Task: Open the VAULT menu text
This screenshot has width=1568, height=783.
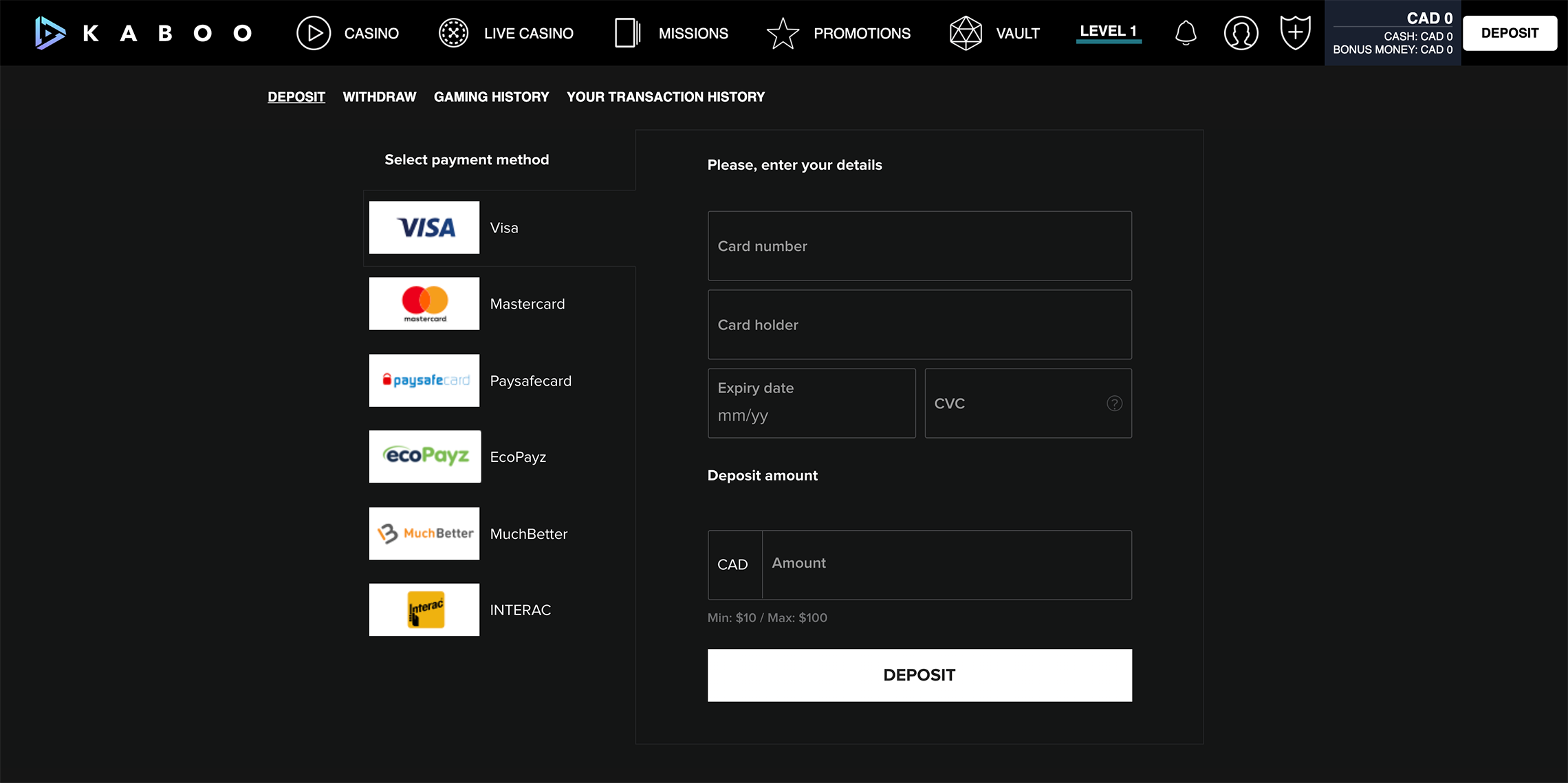Action: pos(1018,33)
